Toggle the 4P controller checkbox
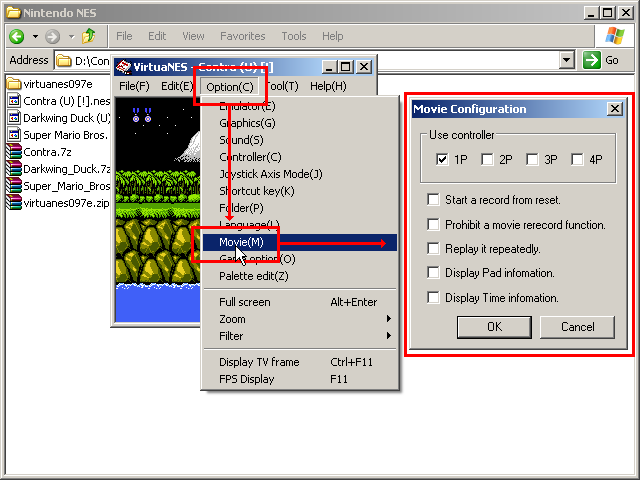This screenshot has width=640, height=480. pyautogui.click(x=577, y=159)
